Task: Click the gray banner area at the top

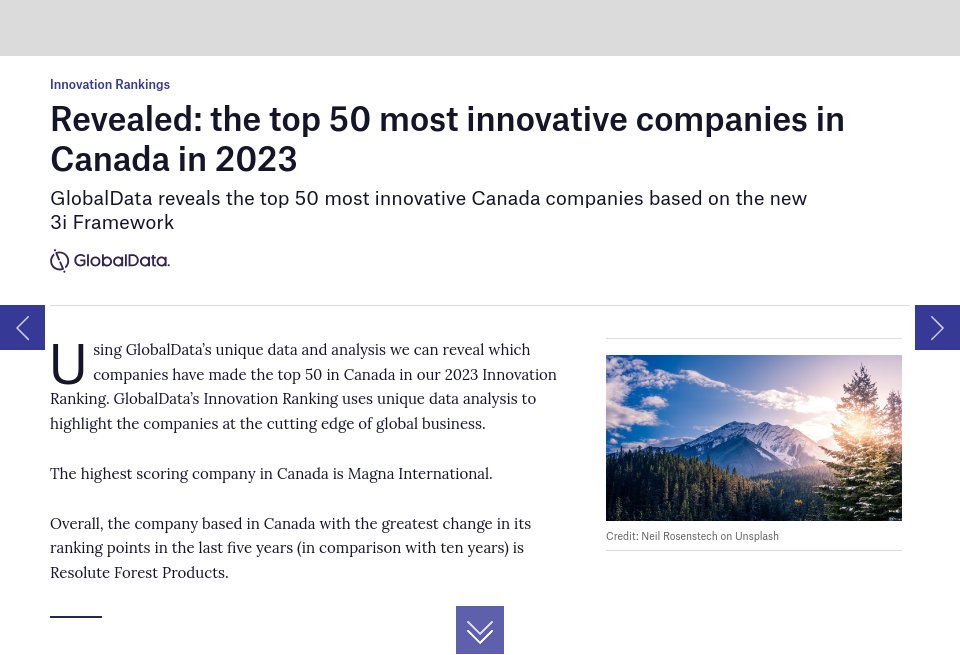Action: (x=480, y=28)
